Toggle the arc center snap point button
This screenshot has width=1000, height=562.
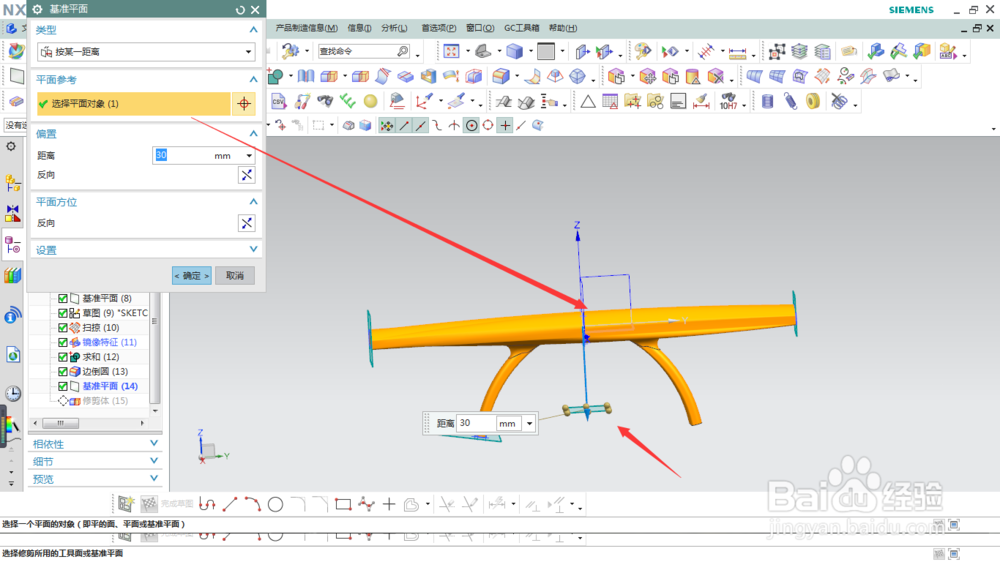pos(471,126)
